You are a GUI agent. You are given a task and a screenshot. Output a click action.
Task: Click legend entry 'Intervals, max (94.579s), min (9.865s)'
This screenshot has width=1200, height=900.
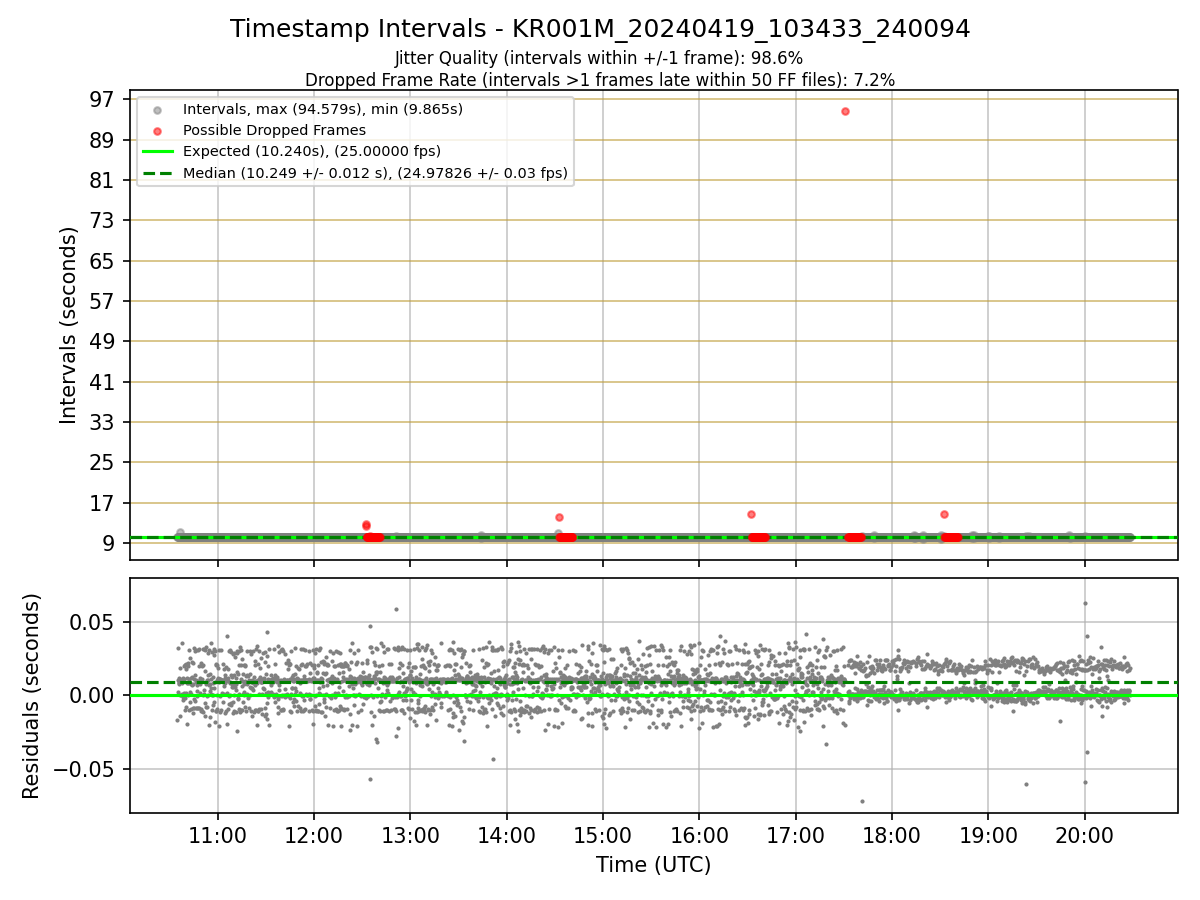(x=323, y=108)
